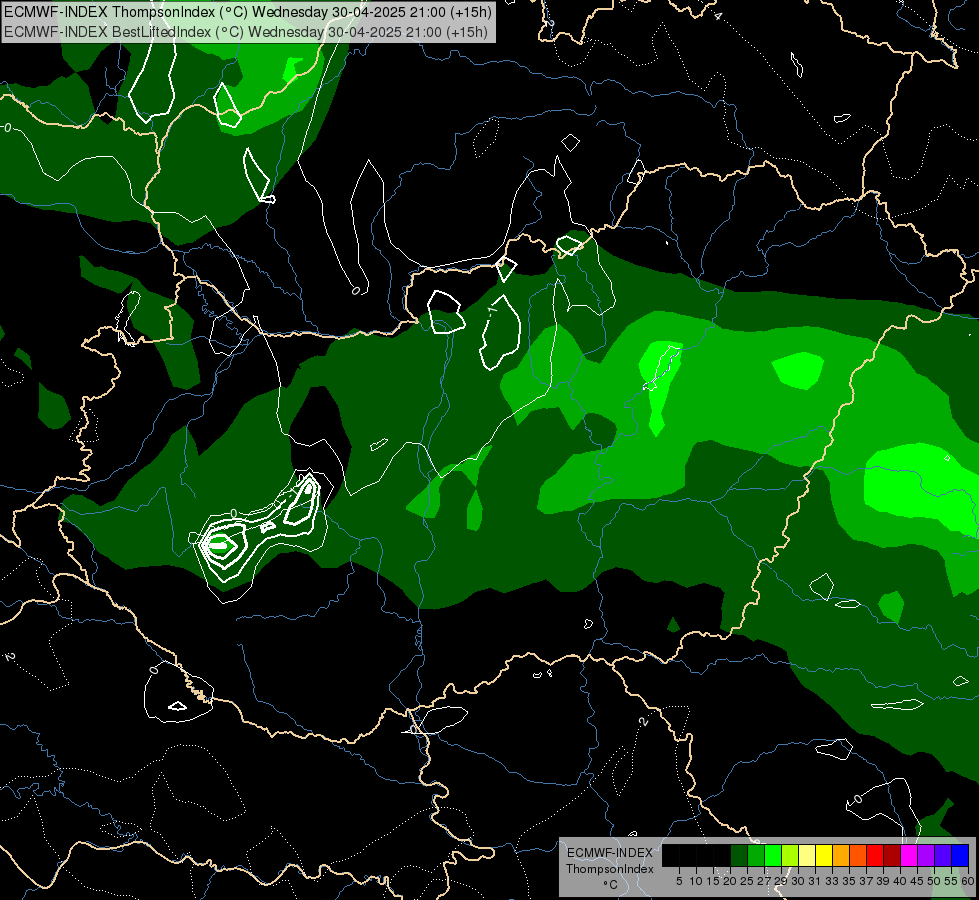Choose the yellow 31–33 legend swatch
This screenshot has width=979, height=900.
[824, 855]
